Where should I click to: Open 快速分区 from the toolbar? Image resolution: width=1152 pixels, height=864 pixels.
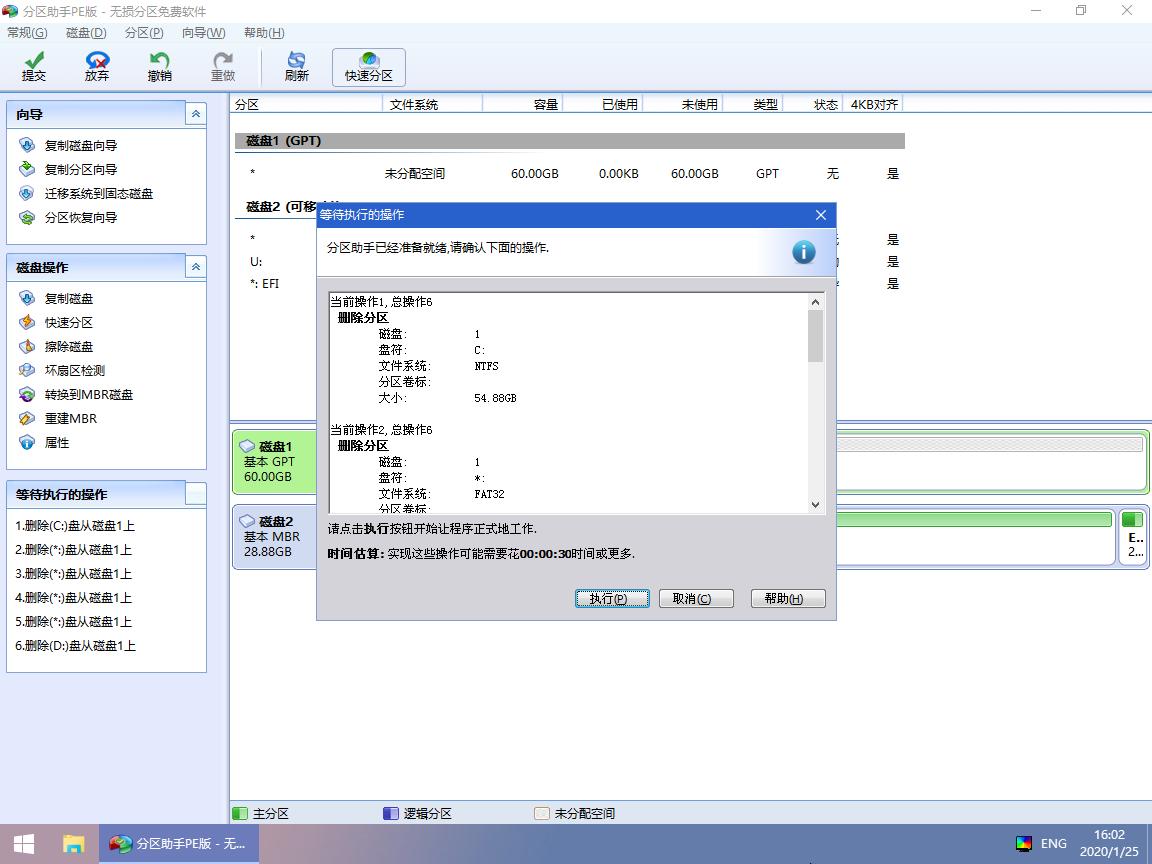[x=368, y=66]
